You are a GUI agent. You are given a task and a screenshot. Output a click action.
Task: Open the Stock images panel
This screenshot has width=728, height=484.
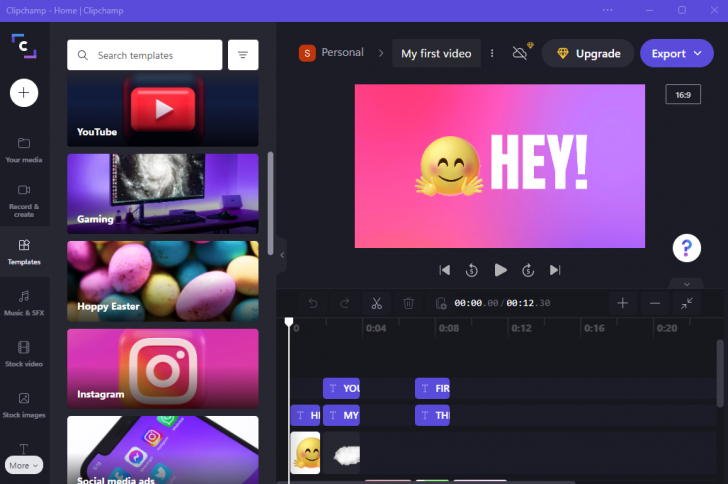24,405
